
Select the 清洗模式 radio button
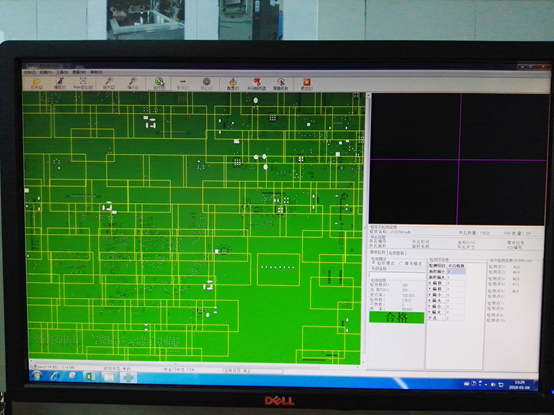click(401, 263)
